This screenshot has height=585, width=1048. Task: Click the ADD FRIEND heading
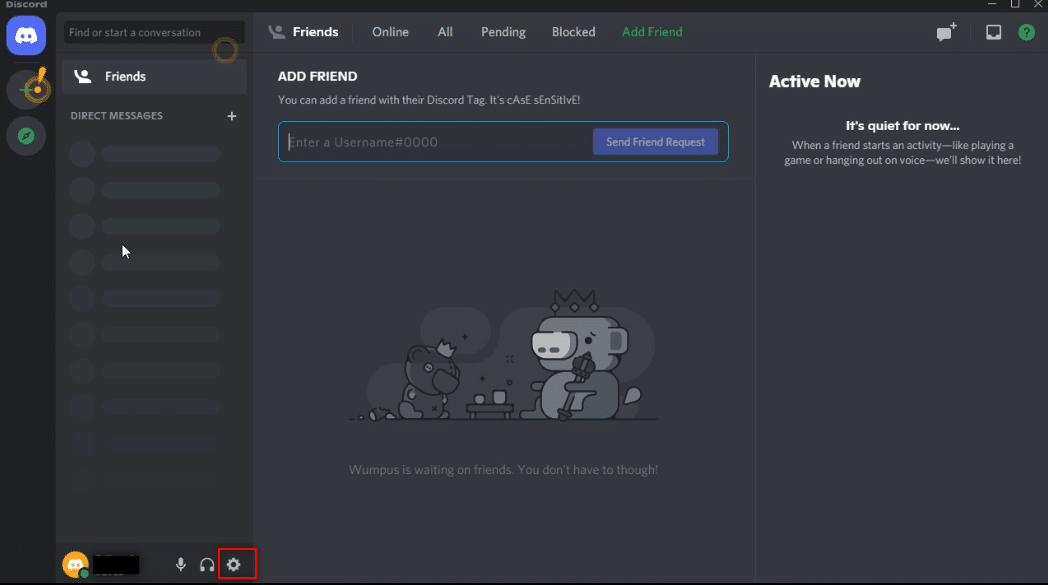tap(317, 76)
